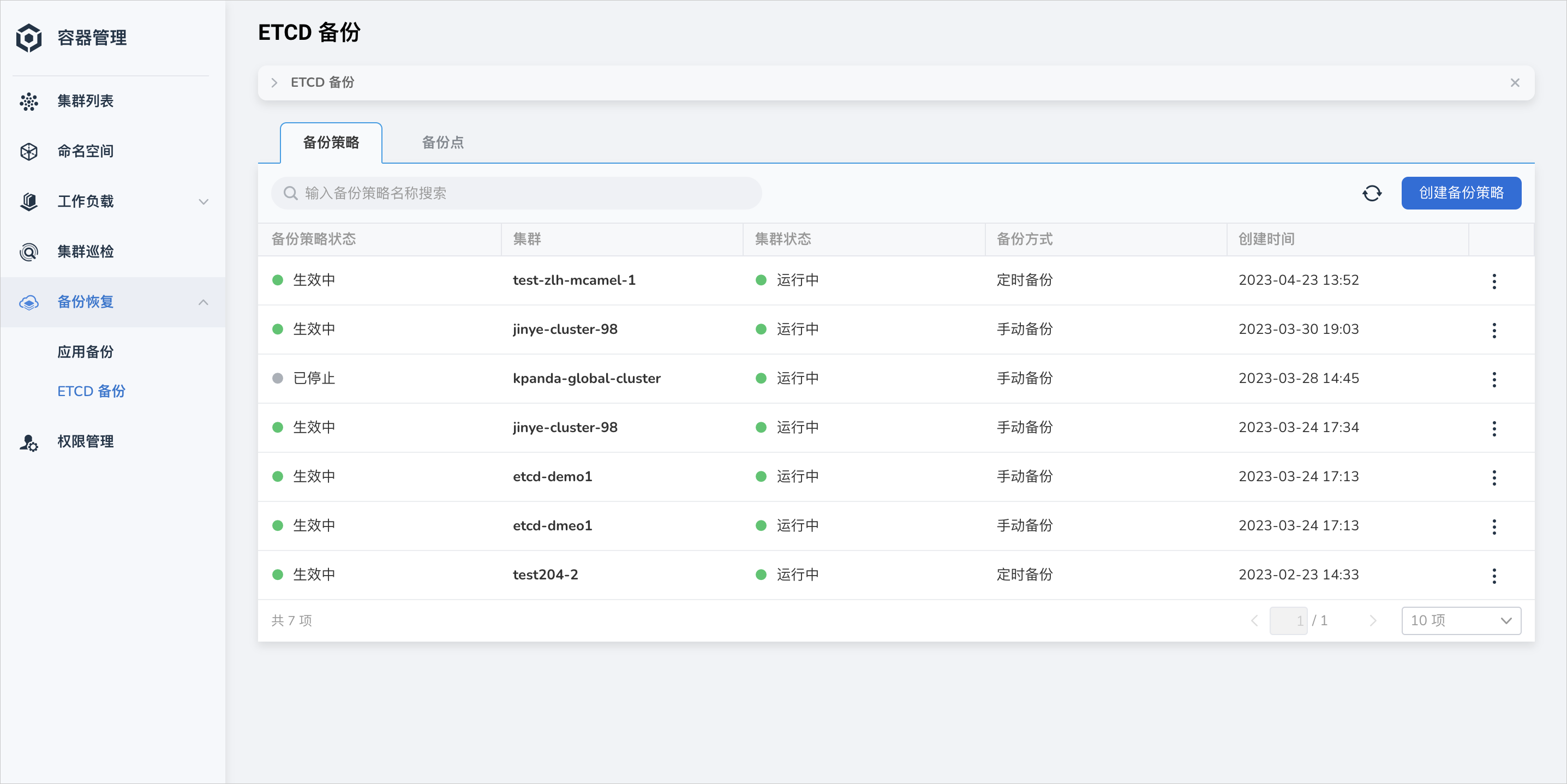Close the ETCD 备份 info banner

tap(1515, 83)
